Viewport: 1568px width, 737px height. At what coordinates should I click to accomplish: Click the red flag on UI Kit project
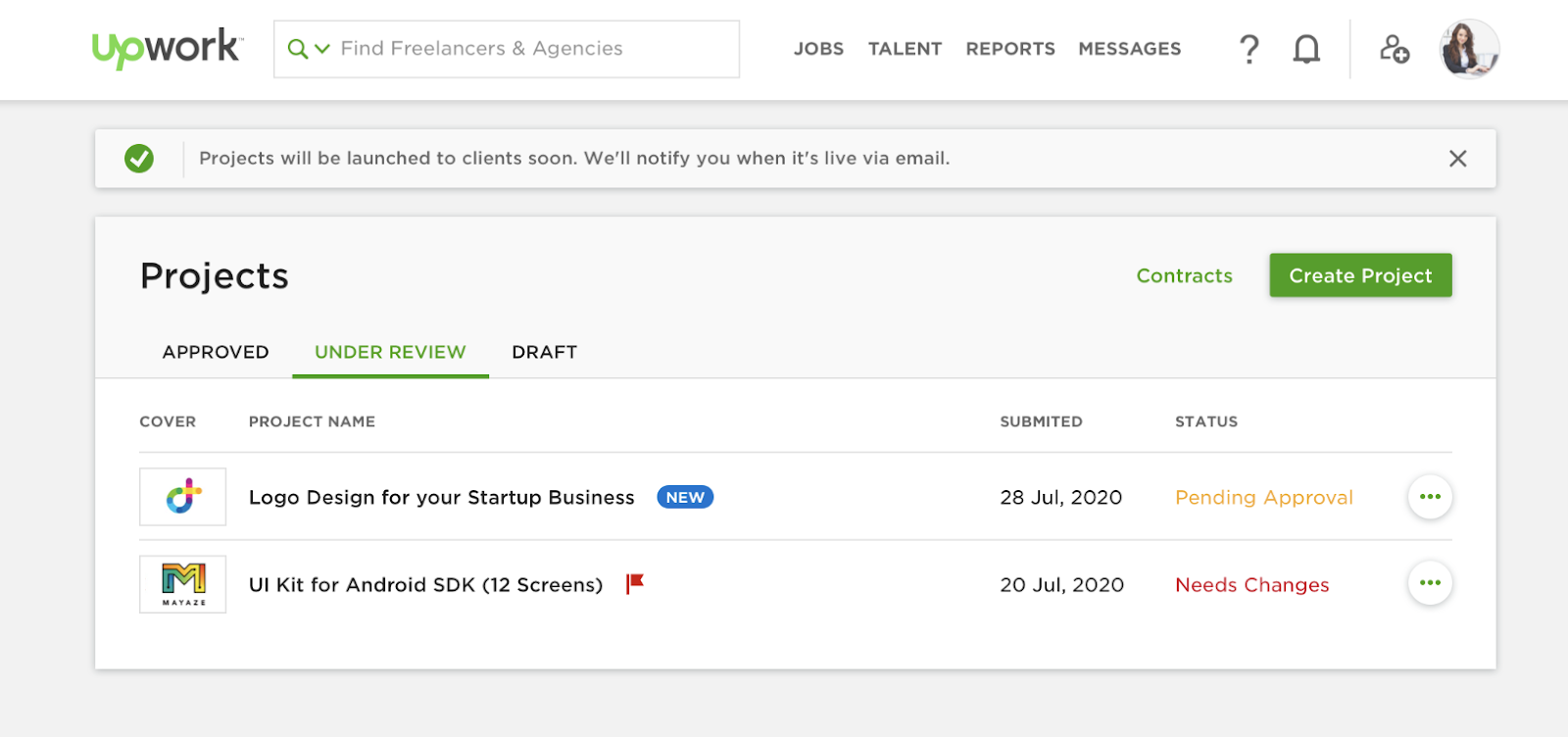pos(635,584)
